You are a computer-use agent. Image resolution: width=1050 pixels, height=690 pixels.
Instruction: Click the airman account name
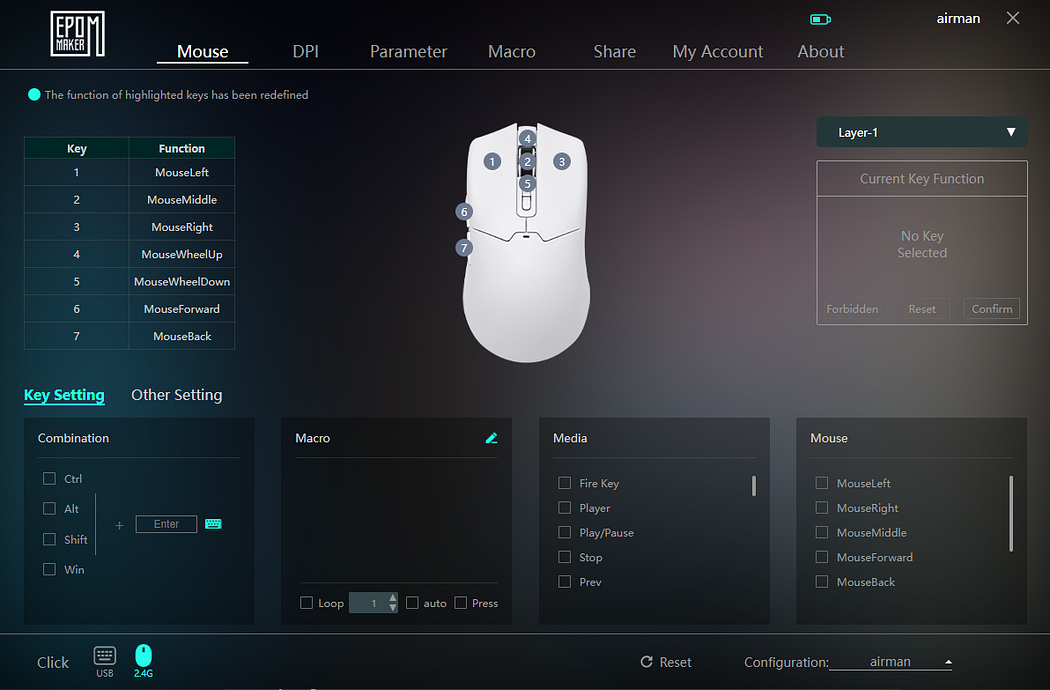point(958,19)
